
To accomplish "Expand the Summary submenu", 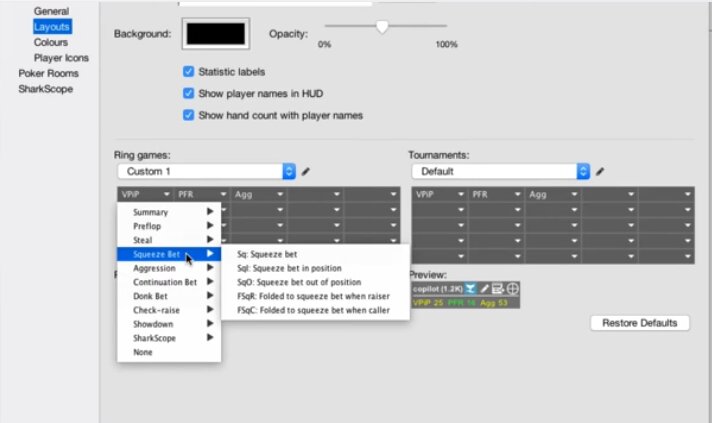I will [169, 212].
